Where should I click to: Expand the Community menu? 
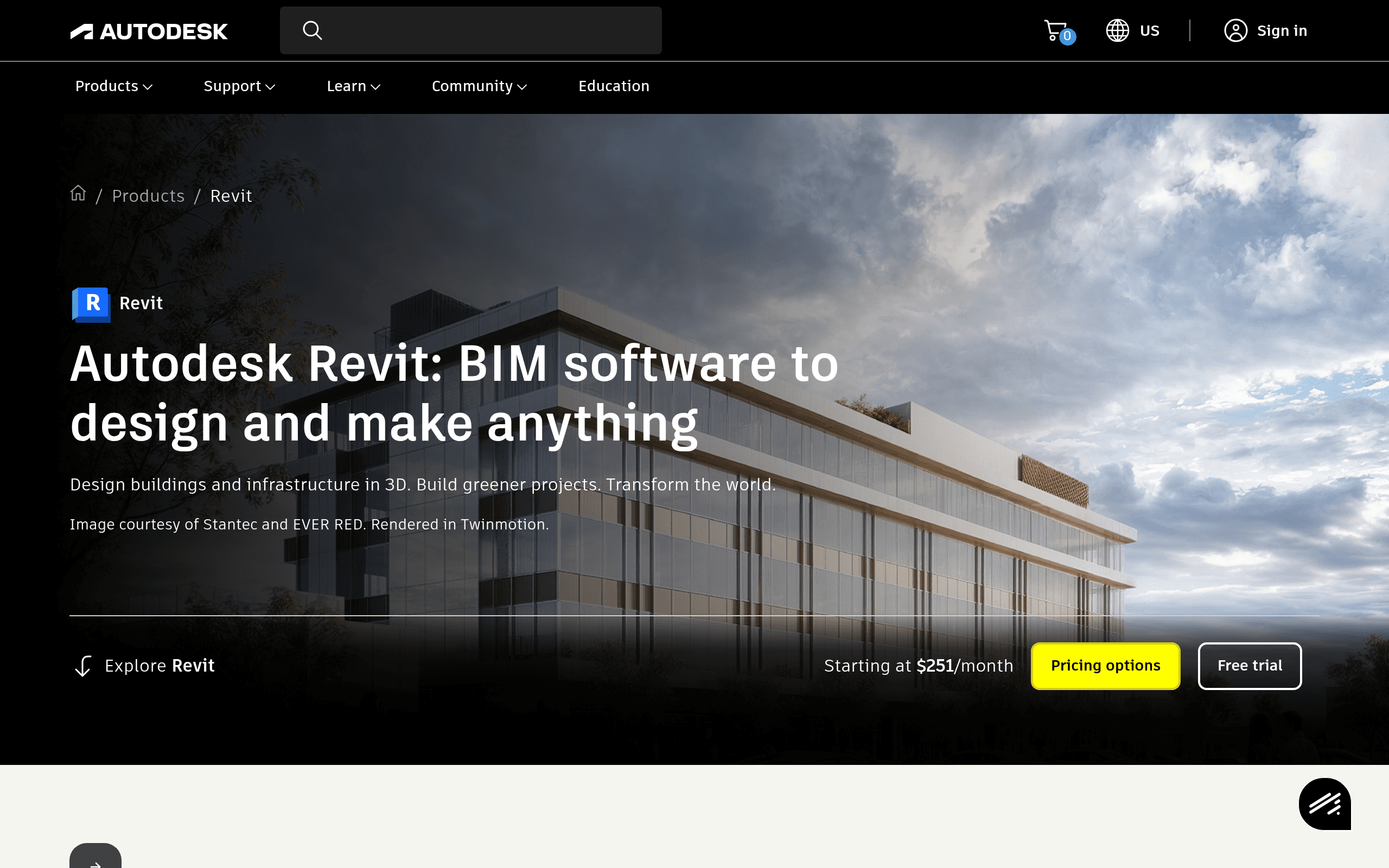pyautogui.click(x=479, y=86)
